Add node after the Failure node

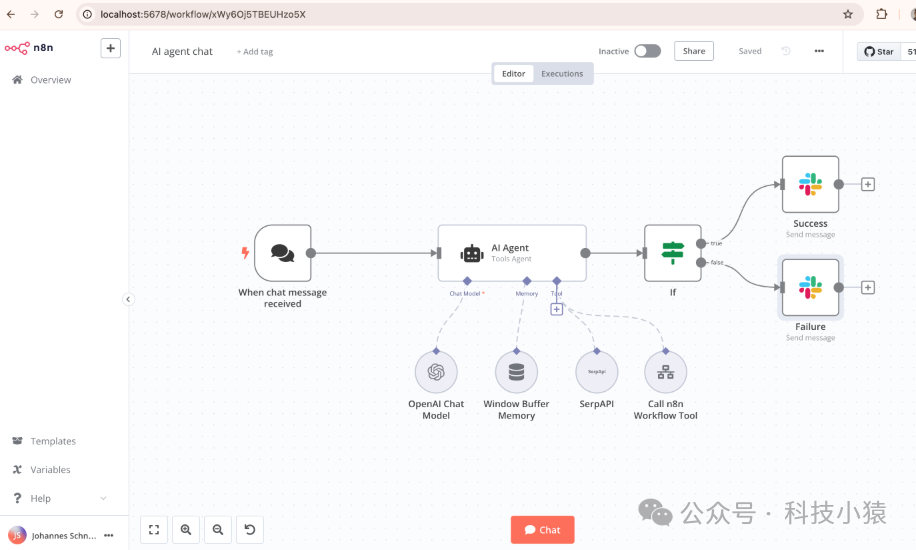(868, 288)
